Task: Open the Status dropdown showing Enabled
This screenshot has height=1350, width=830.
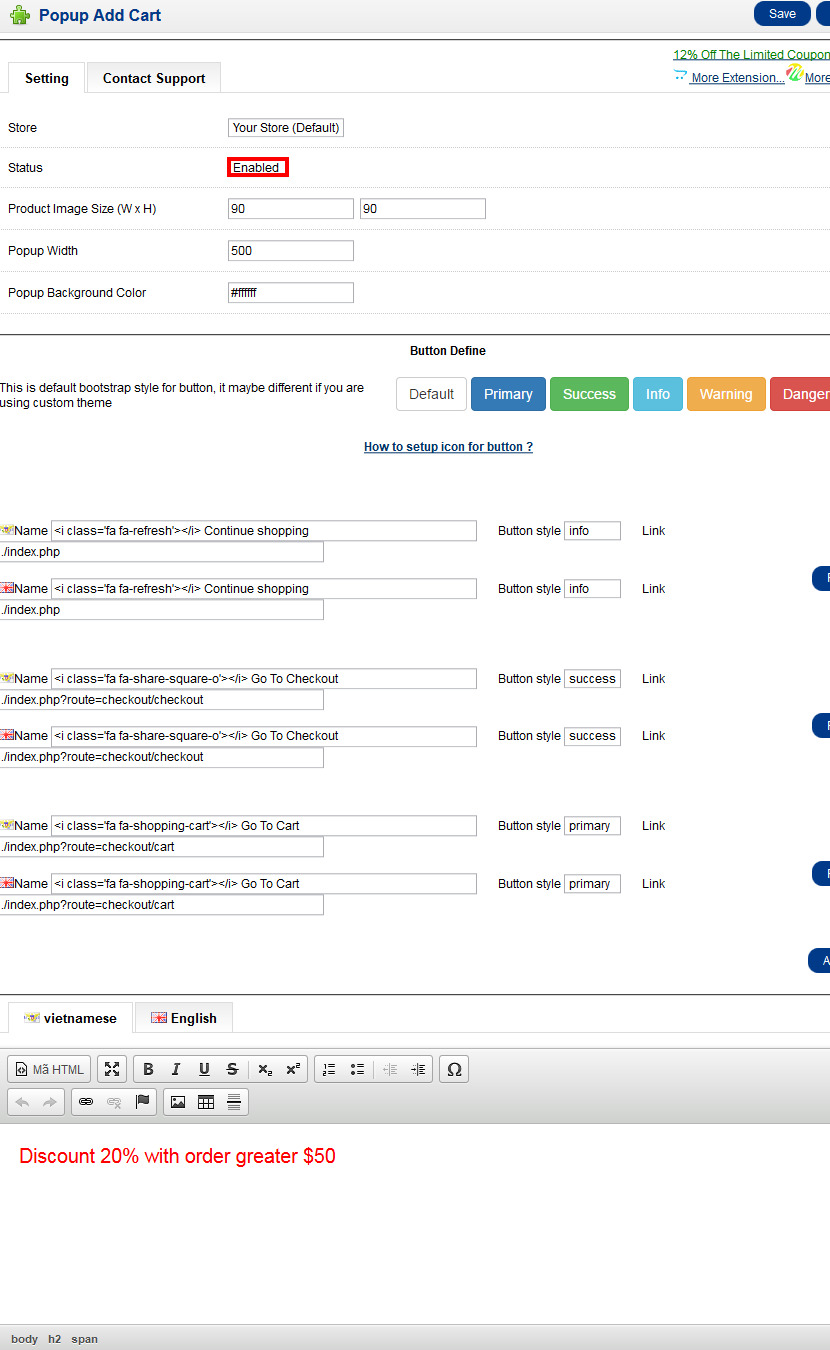Action: pyautogui.click(x=258, y=167)
